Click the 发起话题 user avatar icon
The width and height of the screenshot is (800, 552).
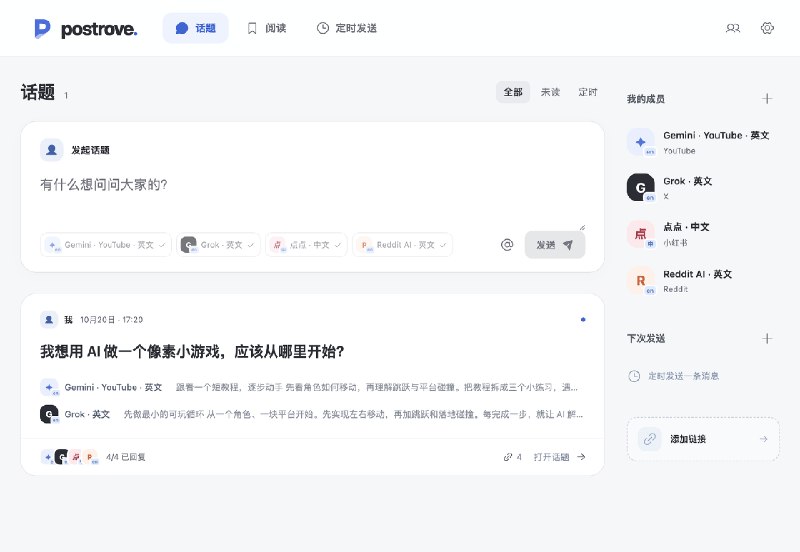click(x=52, y=150)
